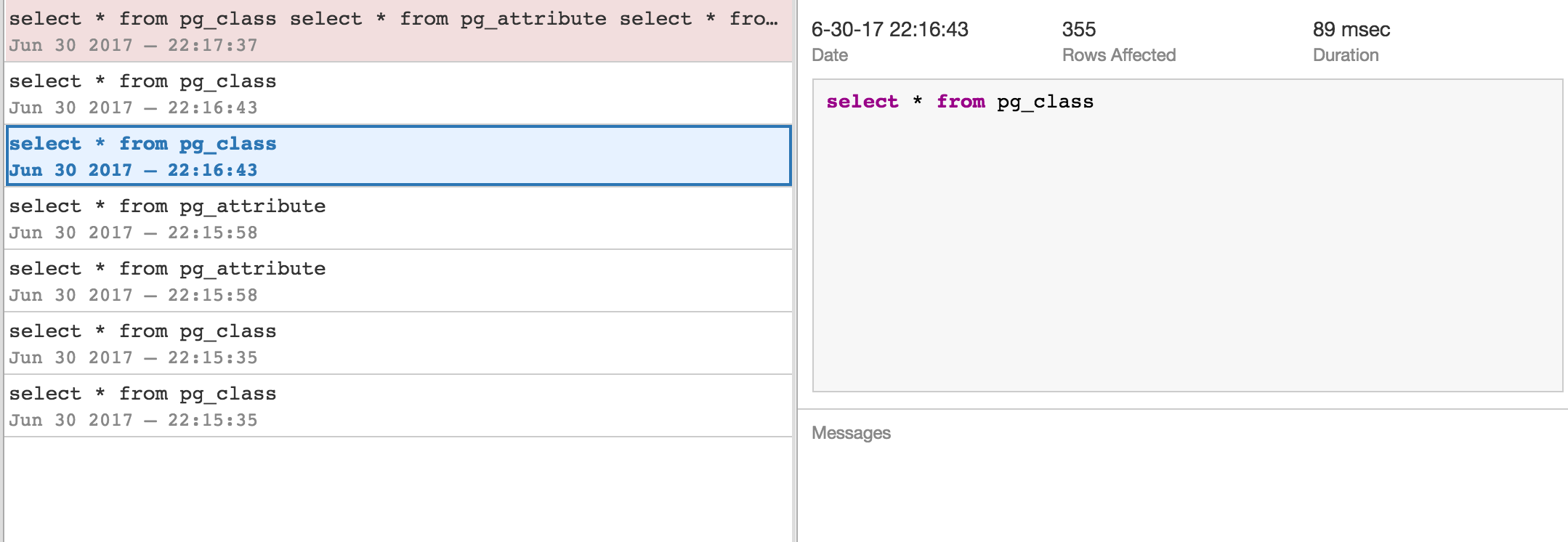
Task: Click the purple from keyword in query
Action: (x=961, y=102)
